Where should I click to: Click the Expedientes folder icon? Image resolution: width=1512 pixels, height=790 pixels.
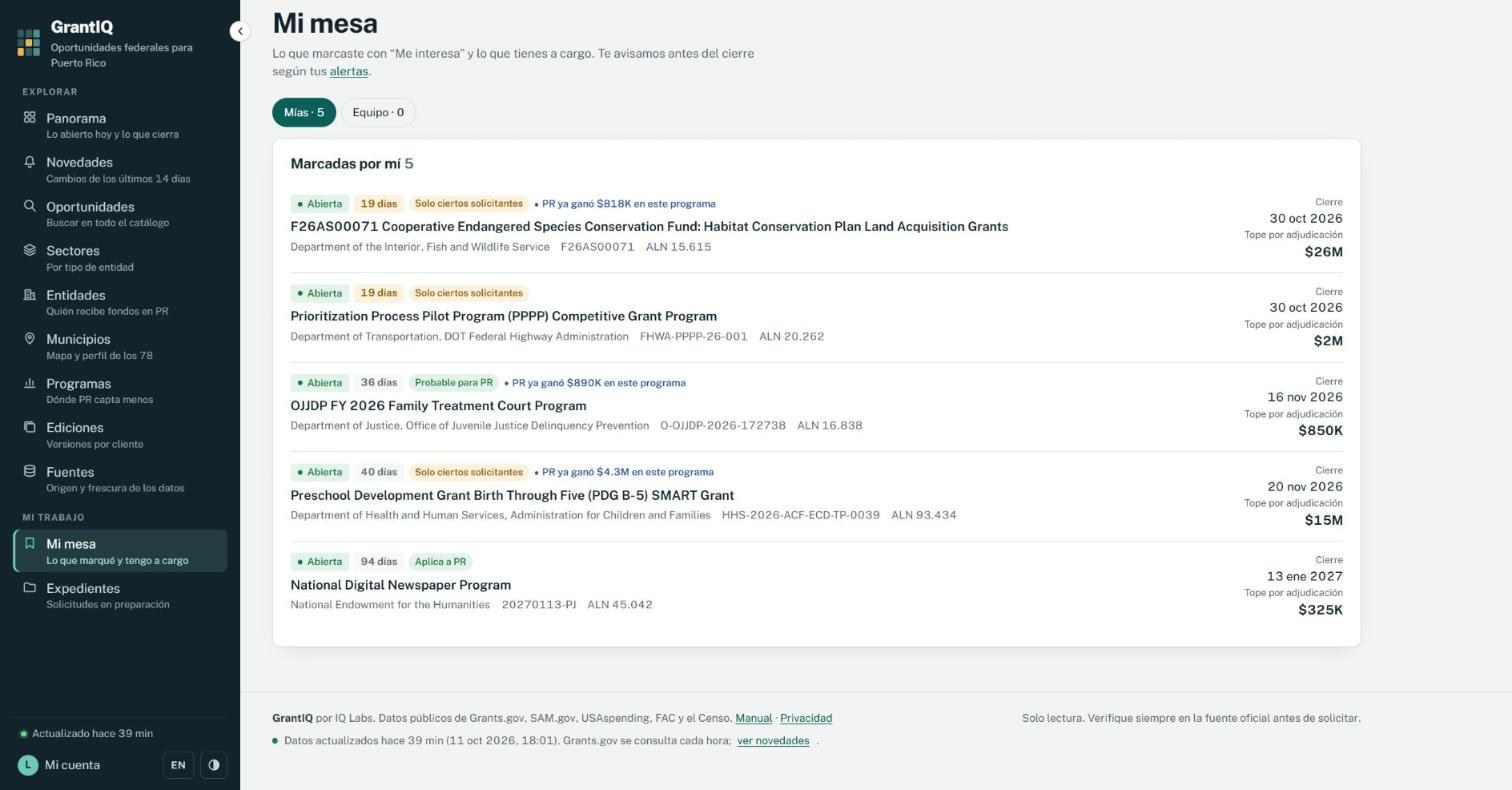click(30, 588)
